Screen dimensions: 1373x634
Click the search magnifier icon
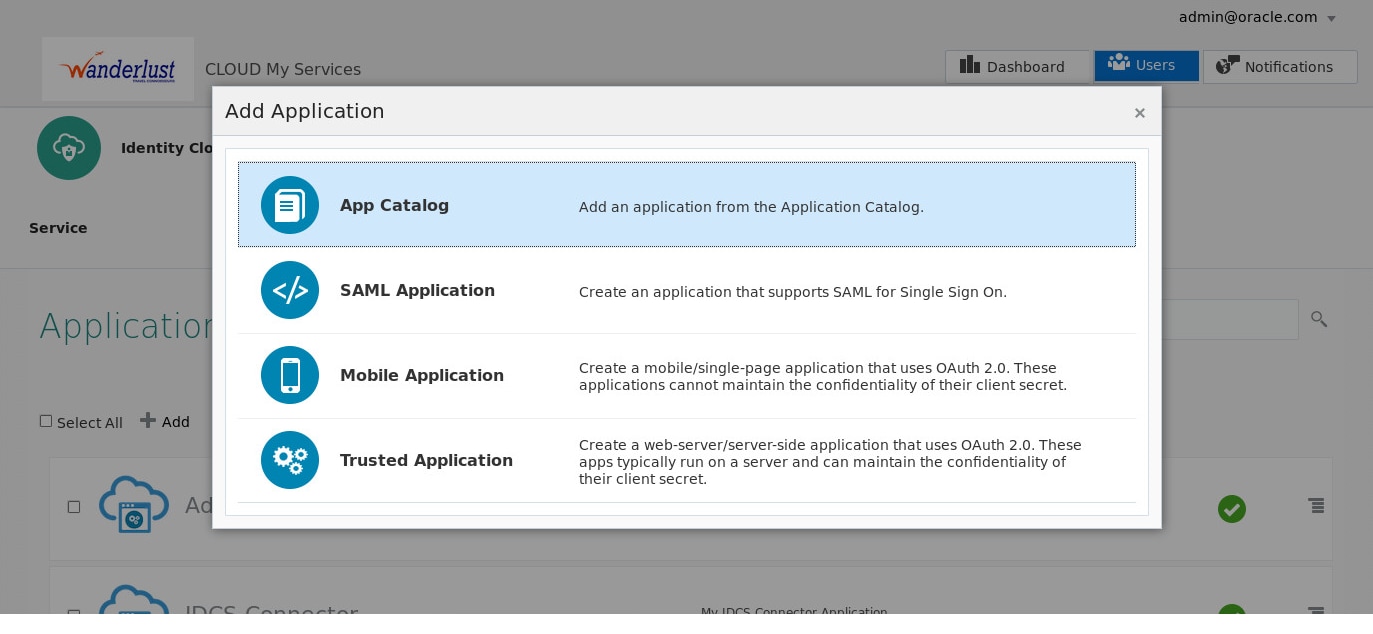(x=1319, y=319)
